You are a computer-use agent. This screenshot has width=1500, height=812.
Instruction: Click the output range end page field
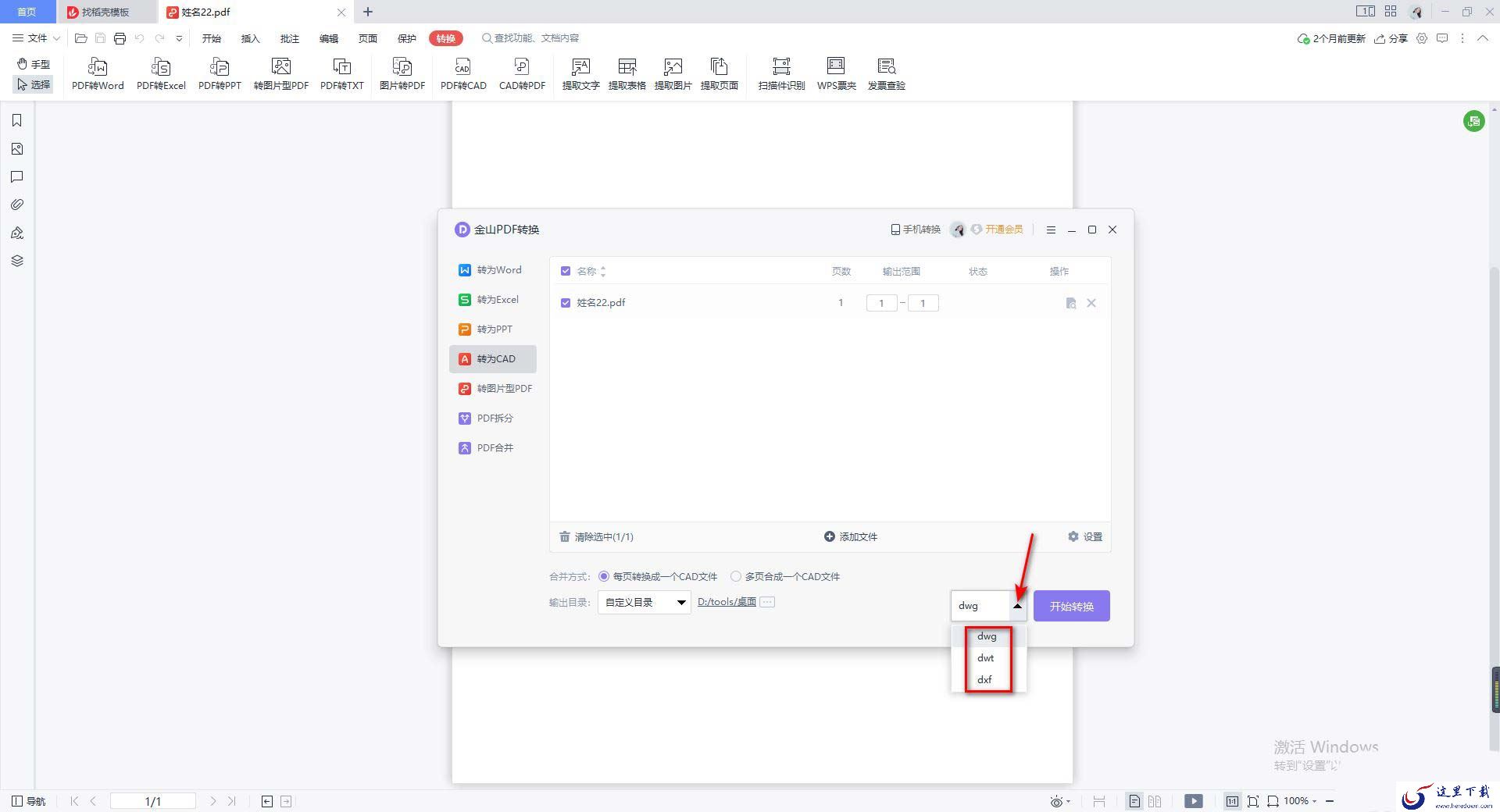(x=923, y=303)
